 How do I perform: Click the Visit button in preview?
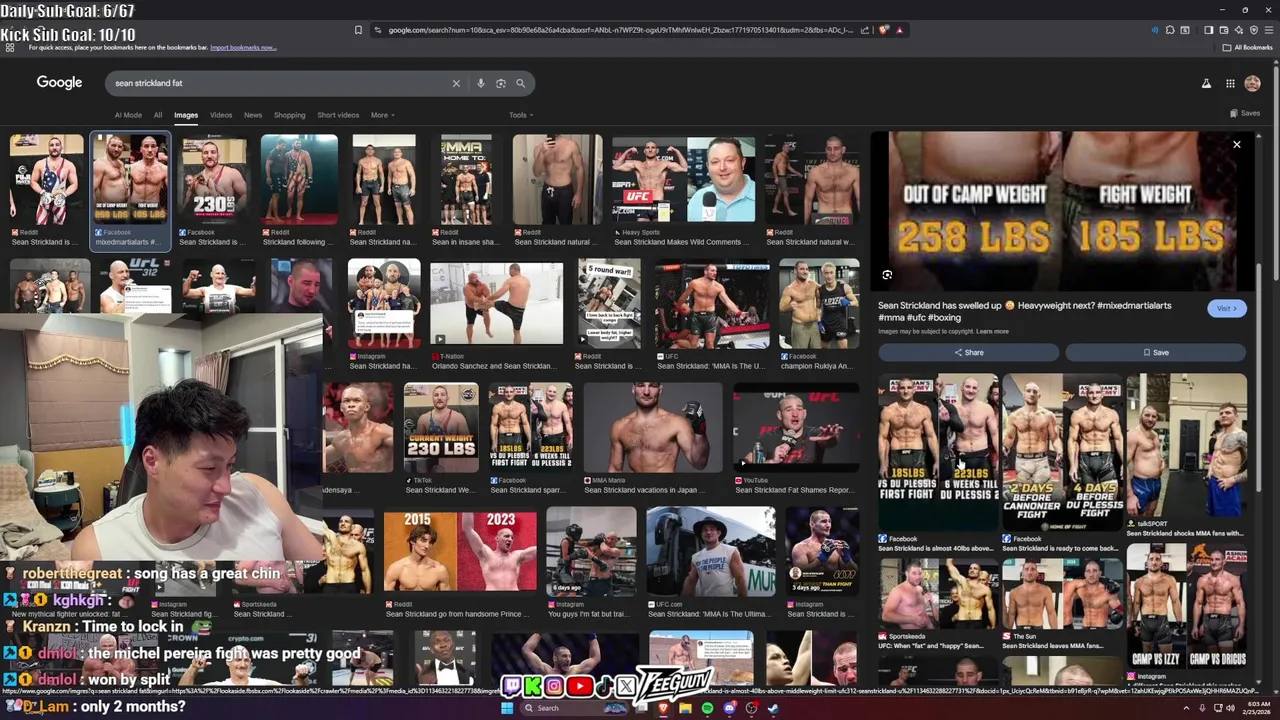pyautogui.click(x=1226, y=309)
